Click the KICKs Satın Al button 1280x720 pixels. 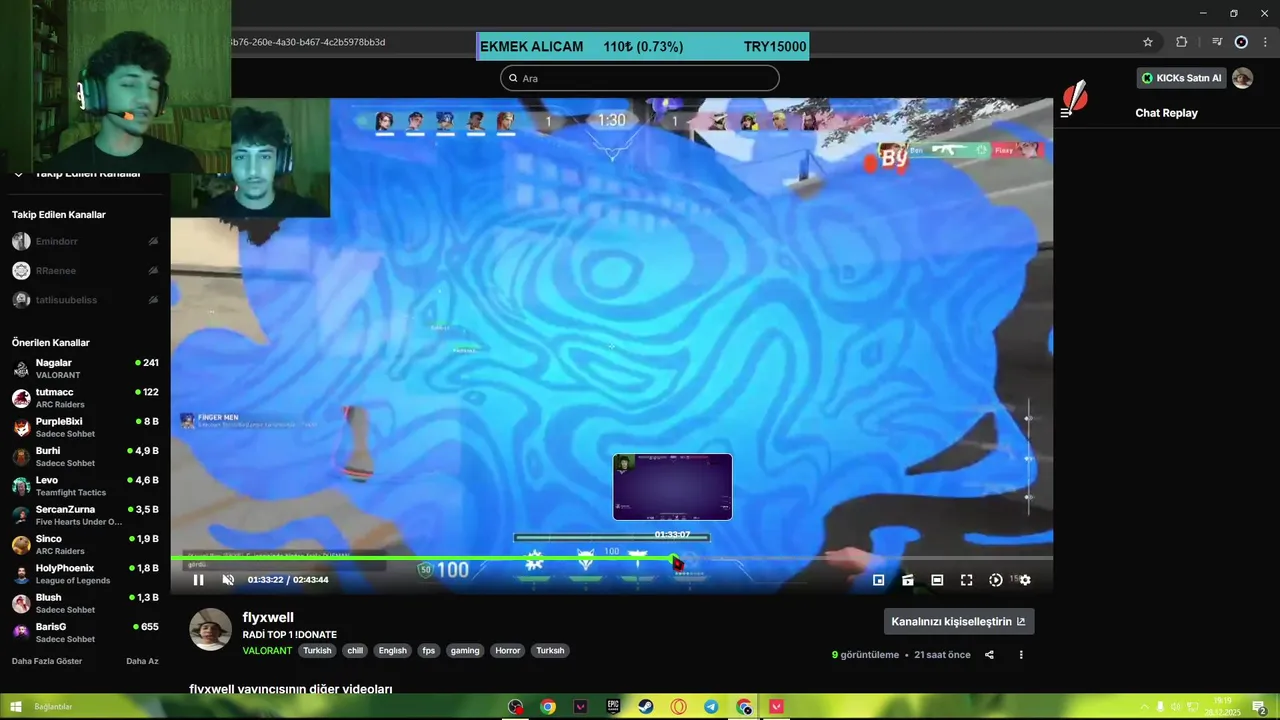click(1182, 78)
